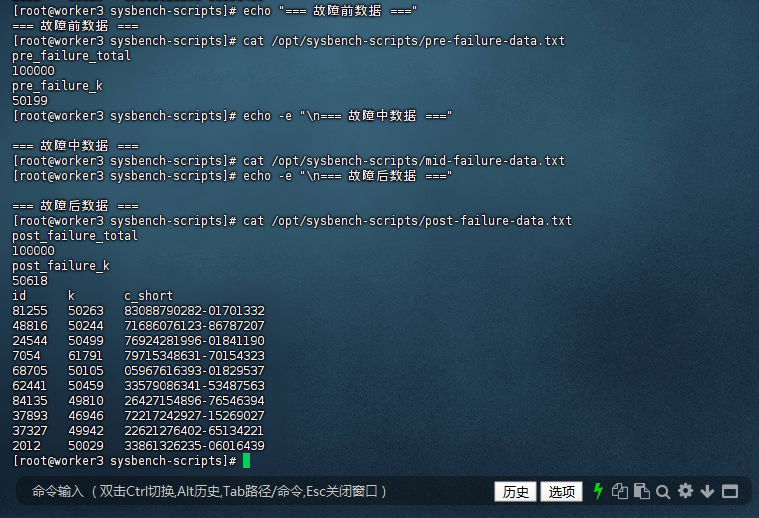Click k value 50459
Viewport: 759px width, 518px height.
point(86,386)
